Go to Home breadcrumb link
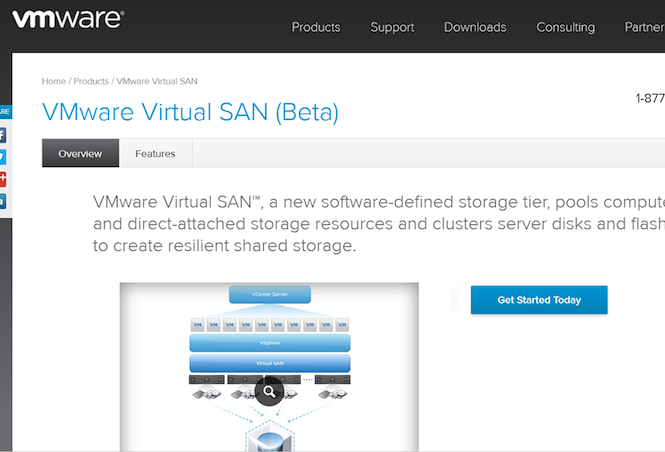Viewport: 665px width, 452px height. (x=54, y=81)
